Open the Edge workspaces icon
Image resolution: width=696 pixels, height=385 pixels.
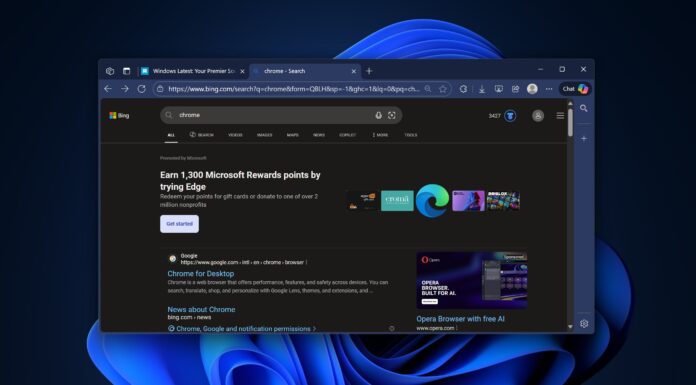tap(110, 71)
